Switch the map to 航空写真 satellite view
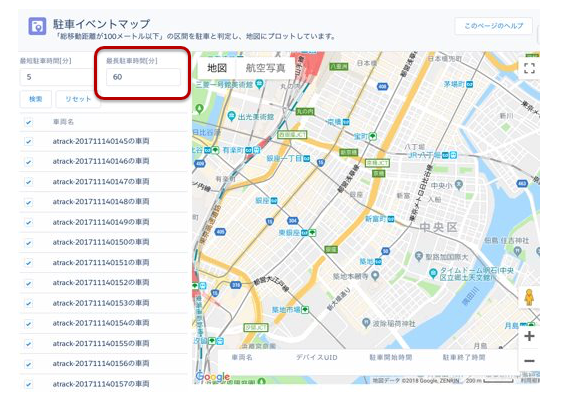 pos(265,68)
